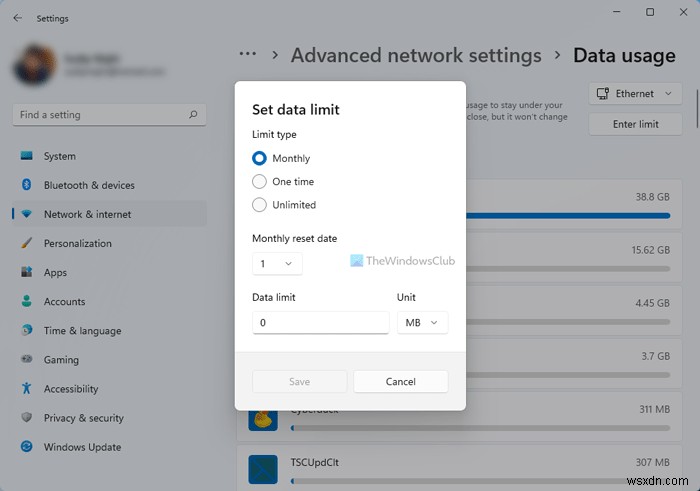Click the Enter limit button
This screenshot has width=700, height=491.
[635, 124]
